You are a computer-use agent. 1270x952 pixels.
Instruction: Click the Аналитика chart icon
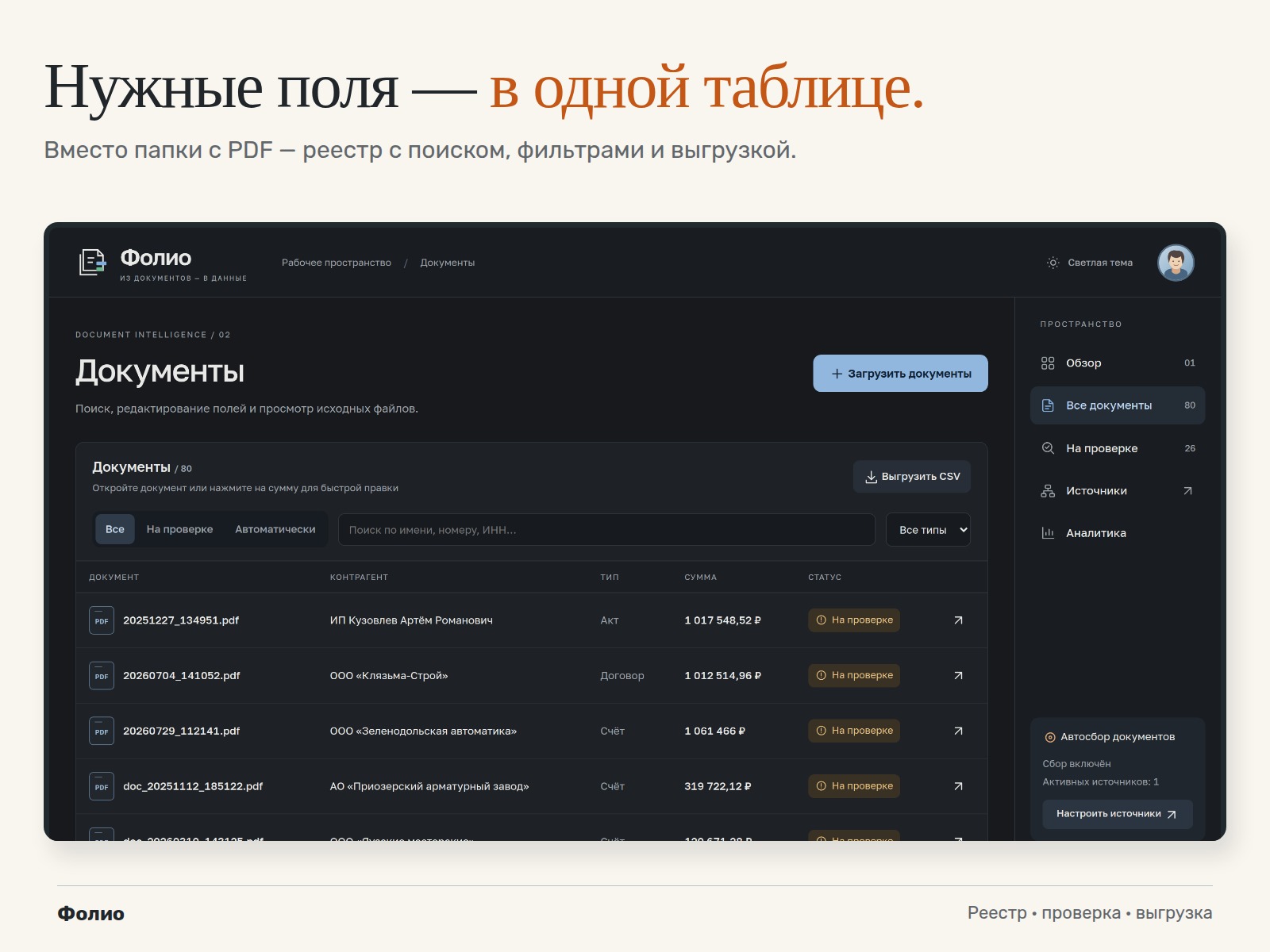point(1048,533)
